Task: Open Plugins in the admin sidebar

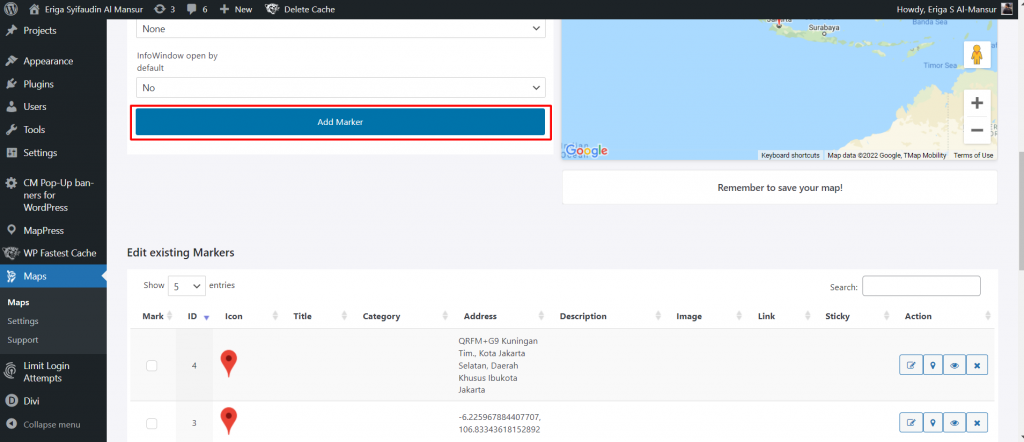Action: point(38,84)
